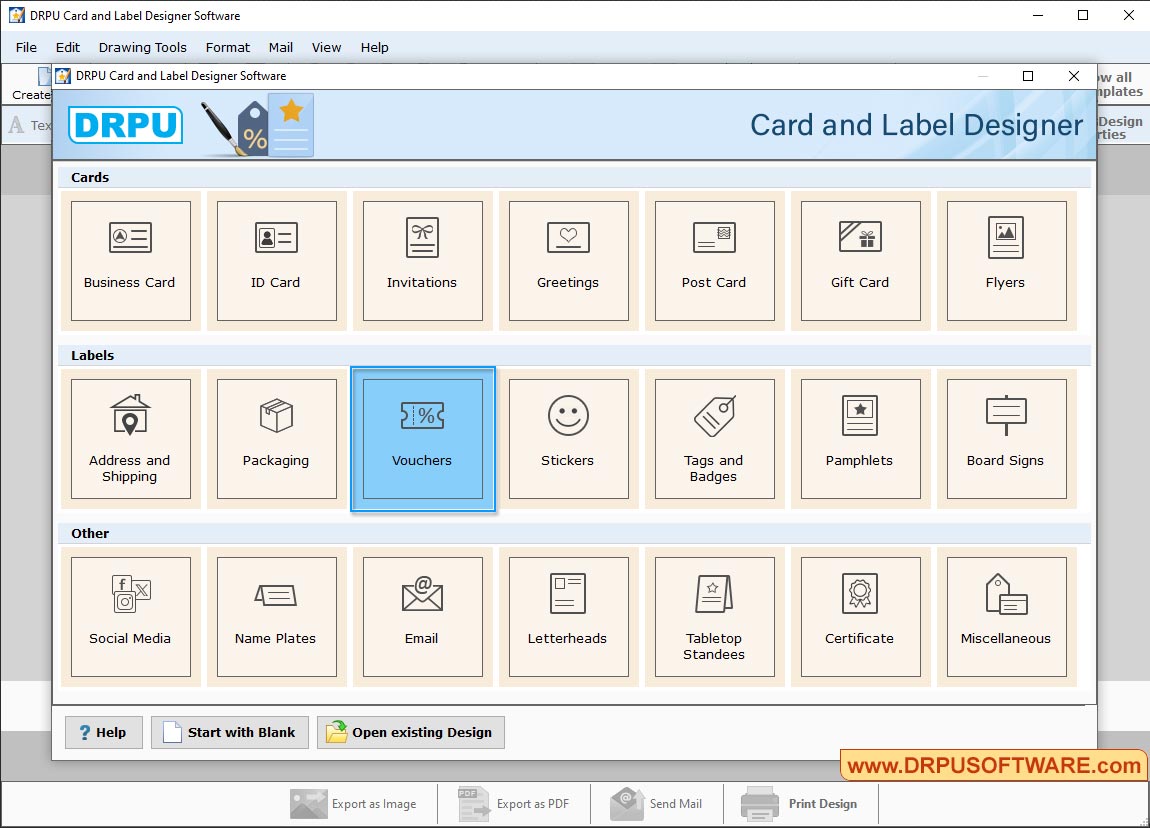
Task: Open the Tags and Badges designer
Action: tap(714, 438)
